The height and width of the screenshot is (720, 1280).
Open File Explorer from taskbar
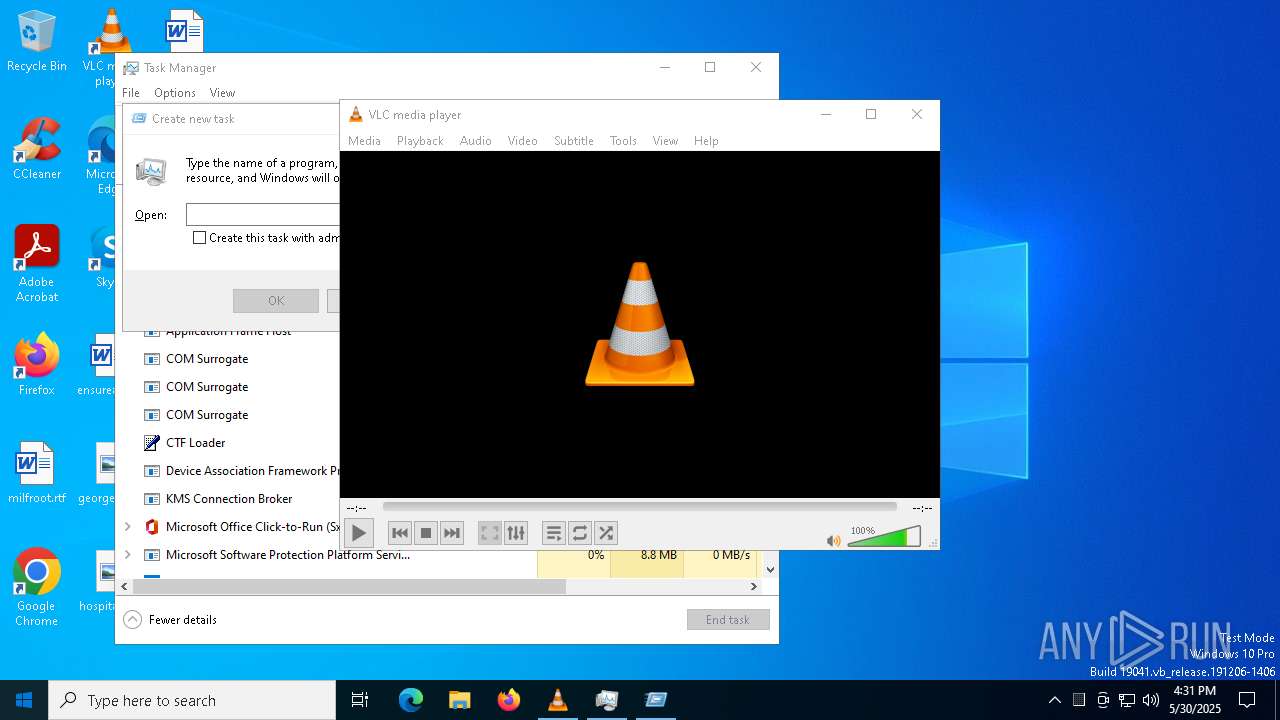pyautogui.click(x=460, y=700)
